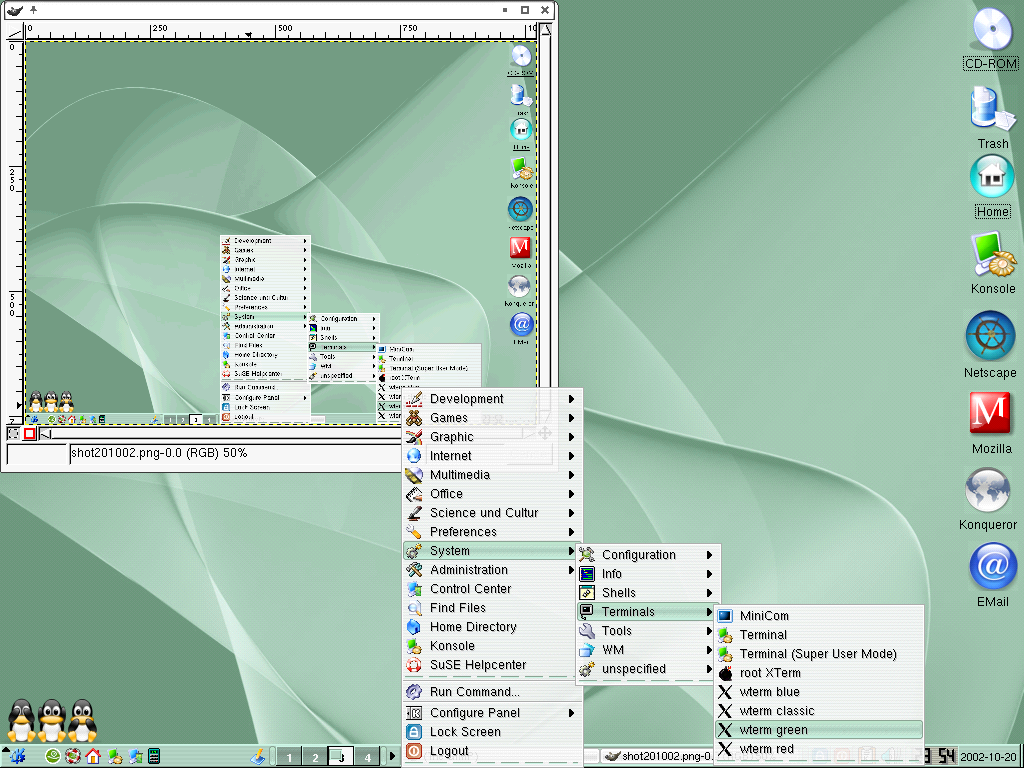This screenshot has width=1024, height=768.
Task: Choose Terminal (Super User Mode) entry
Action: [x=819, y=654]
